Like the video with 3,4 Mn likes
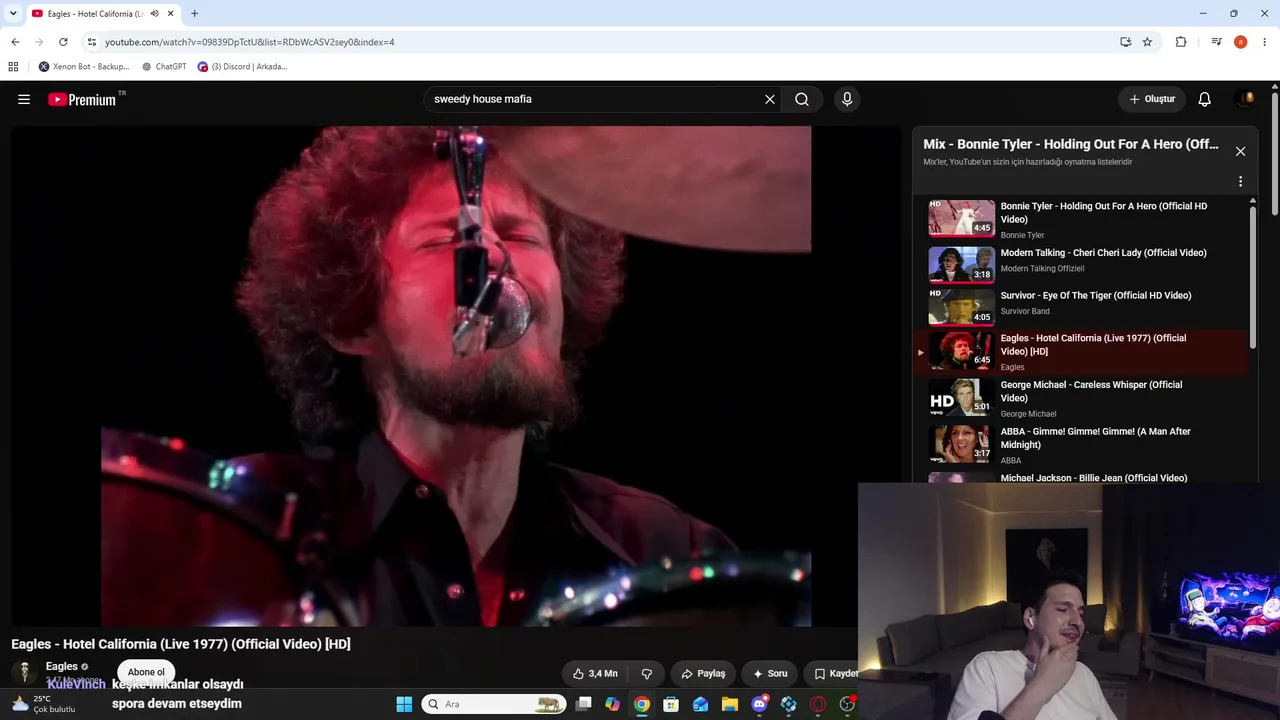1280x720 pixels. click(596, 674)
